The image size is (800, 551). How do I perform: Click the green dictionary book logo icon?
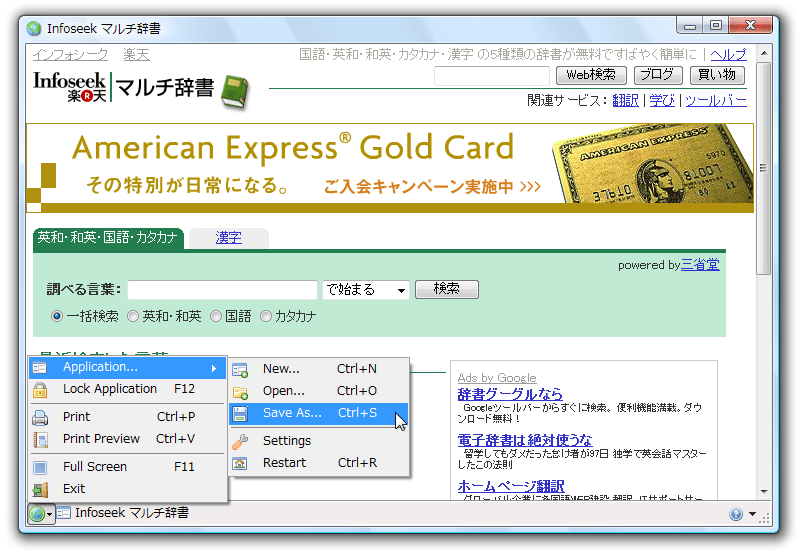click(235, 92)
